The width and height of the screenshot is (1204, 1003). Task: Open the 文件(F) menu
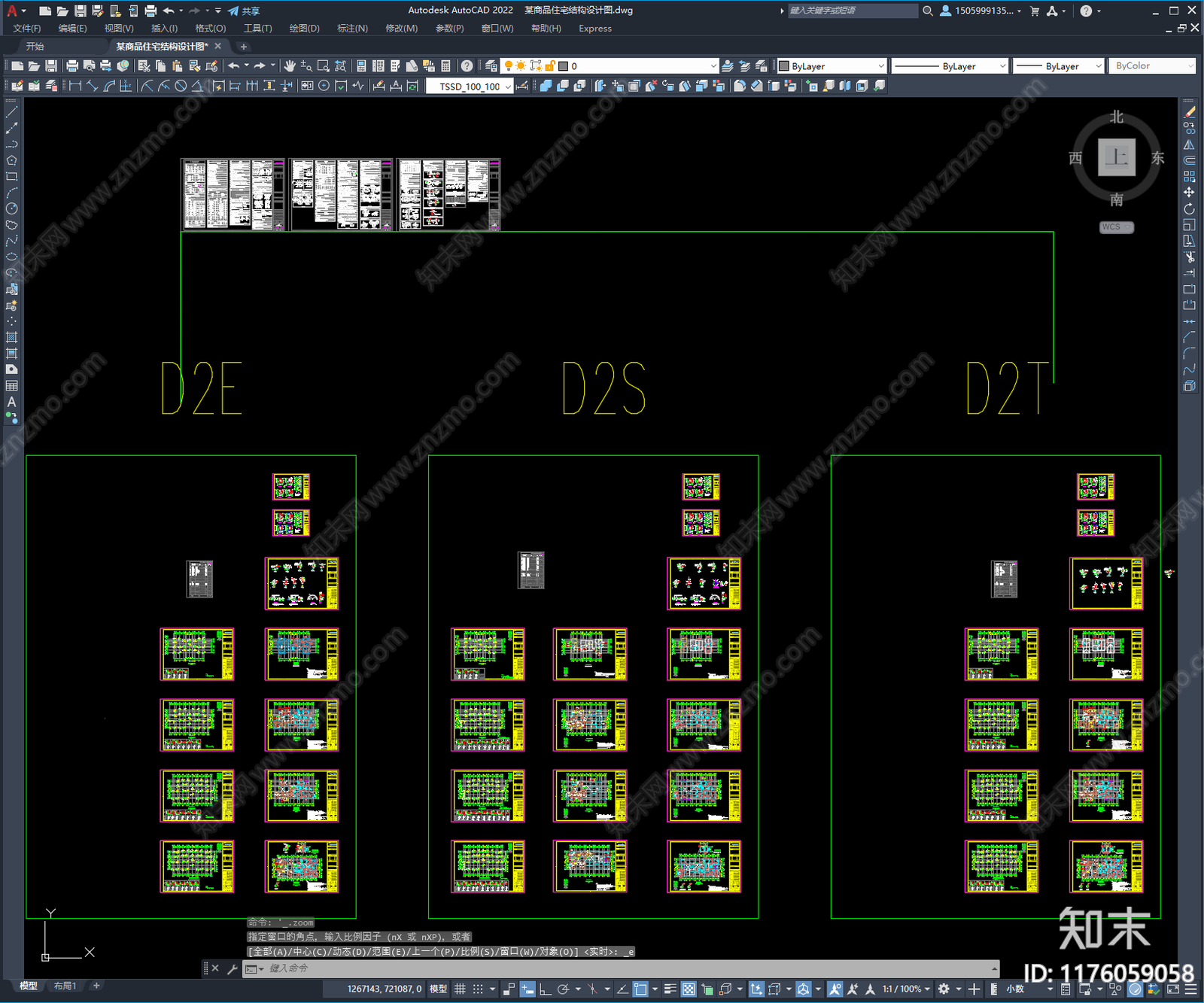click(x=27, y=29)
